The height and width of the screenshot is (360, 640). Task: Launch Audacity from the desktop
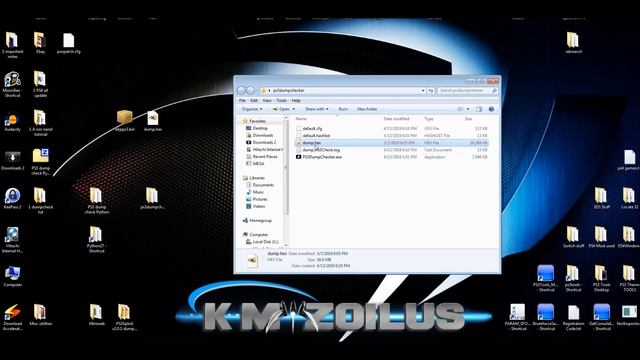click(x=12, y=122)
